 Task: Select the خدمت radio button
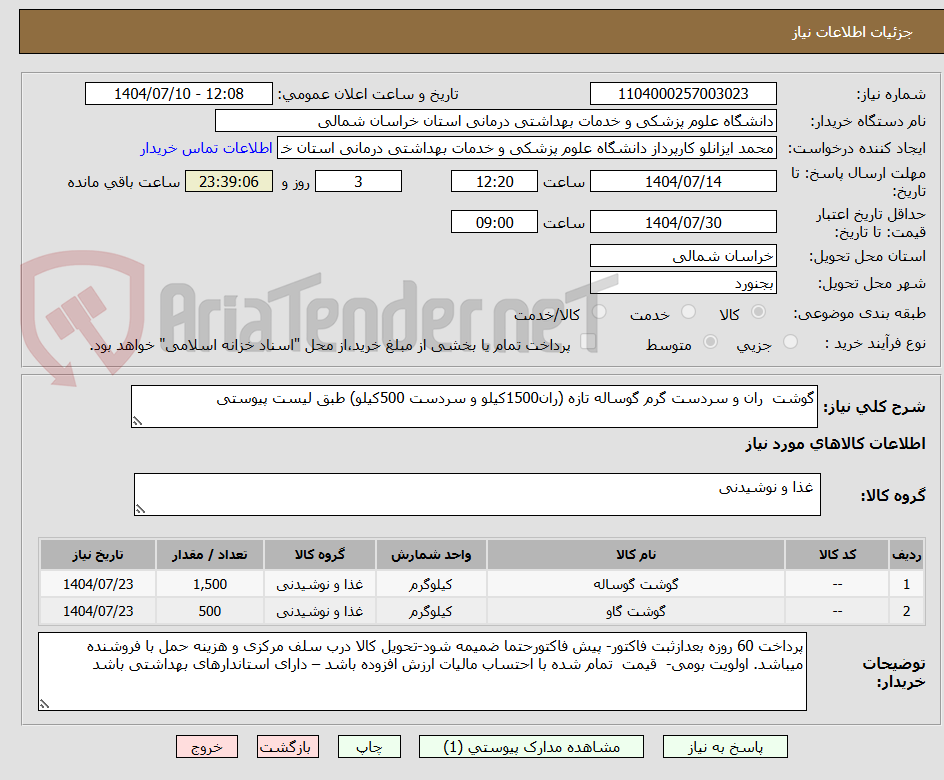(x=688, y=312)
